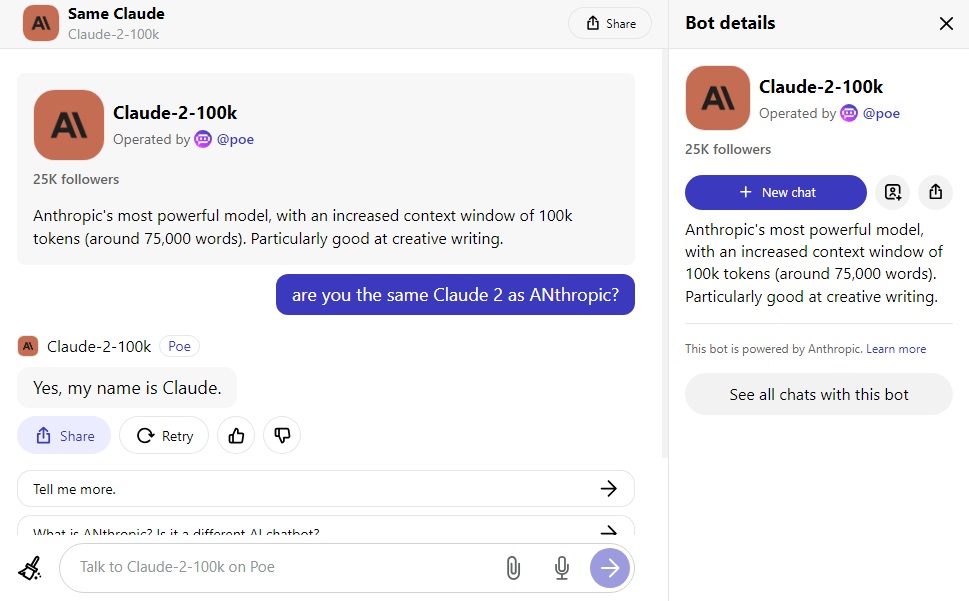
Task: Click the 'Same Claude' chat title
Action: coord(116,14)
